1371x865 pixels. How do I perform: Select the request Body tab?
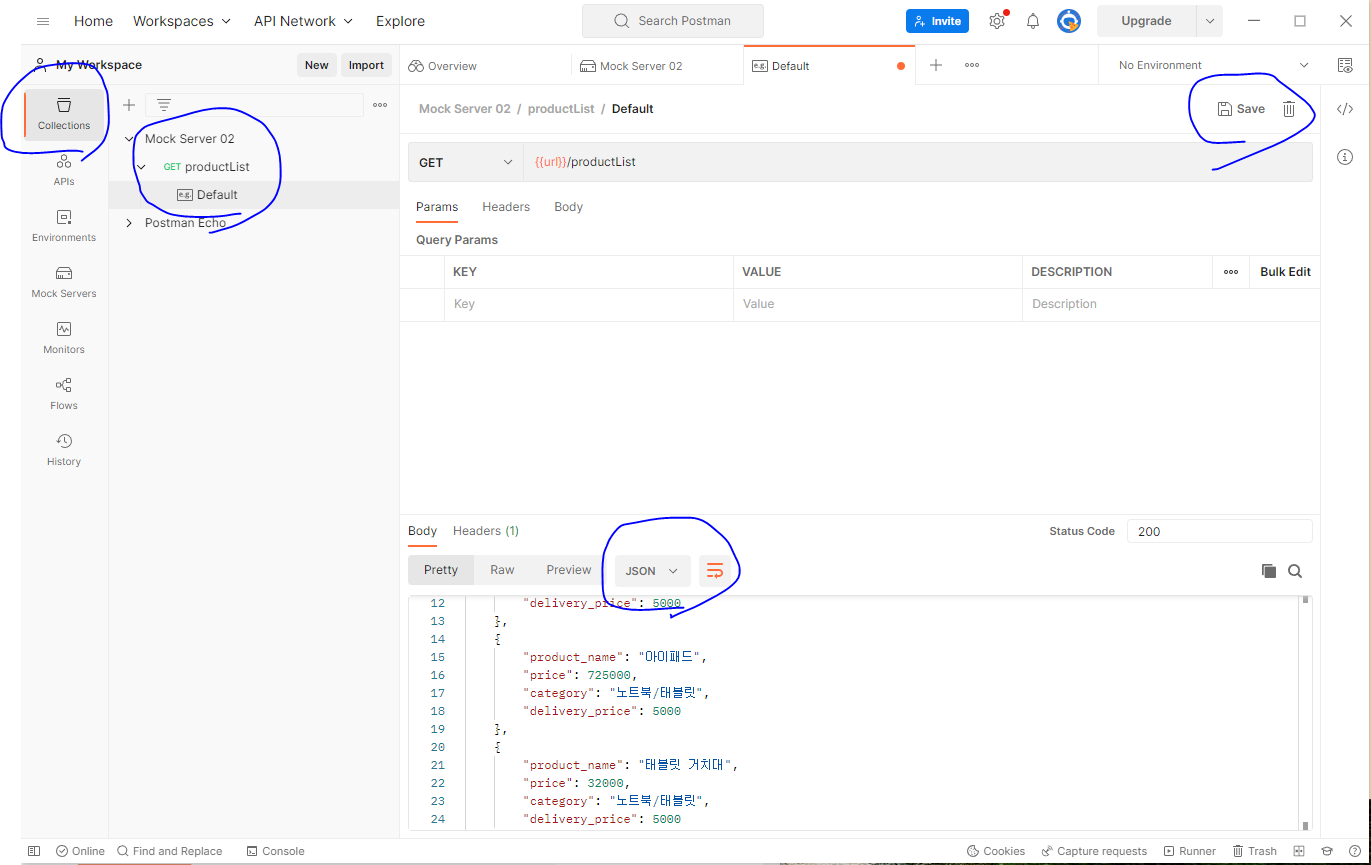tap(568, 207)
